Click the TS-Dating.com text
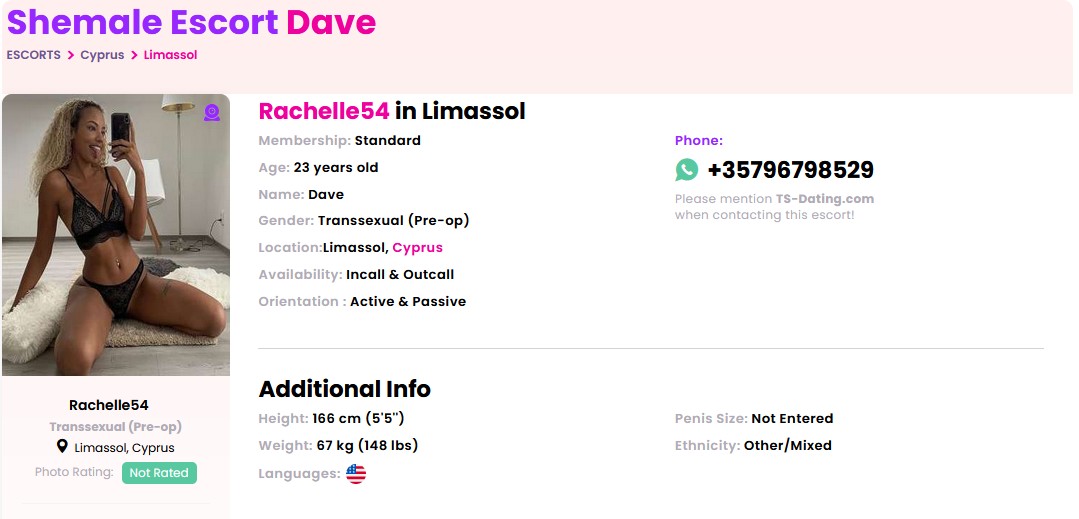The image size is (1079, 519). [x=824, y=199]
